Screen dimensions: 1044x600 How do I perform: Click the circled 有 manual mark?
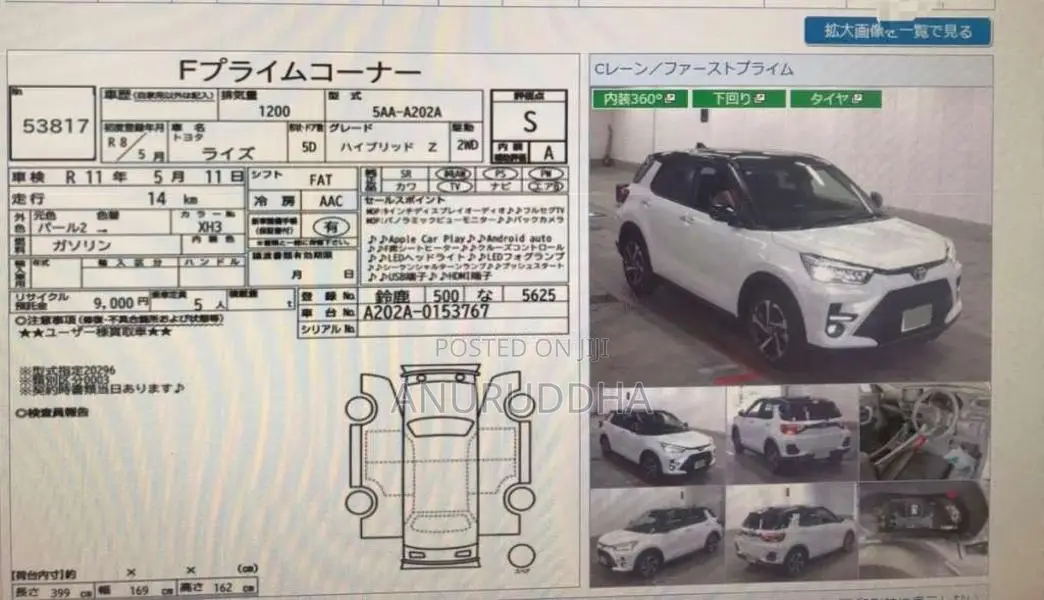331,226
